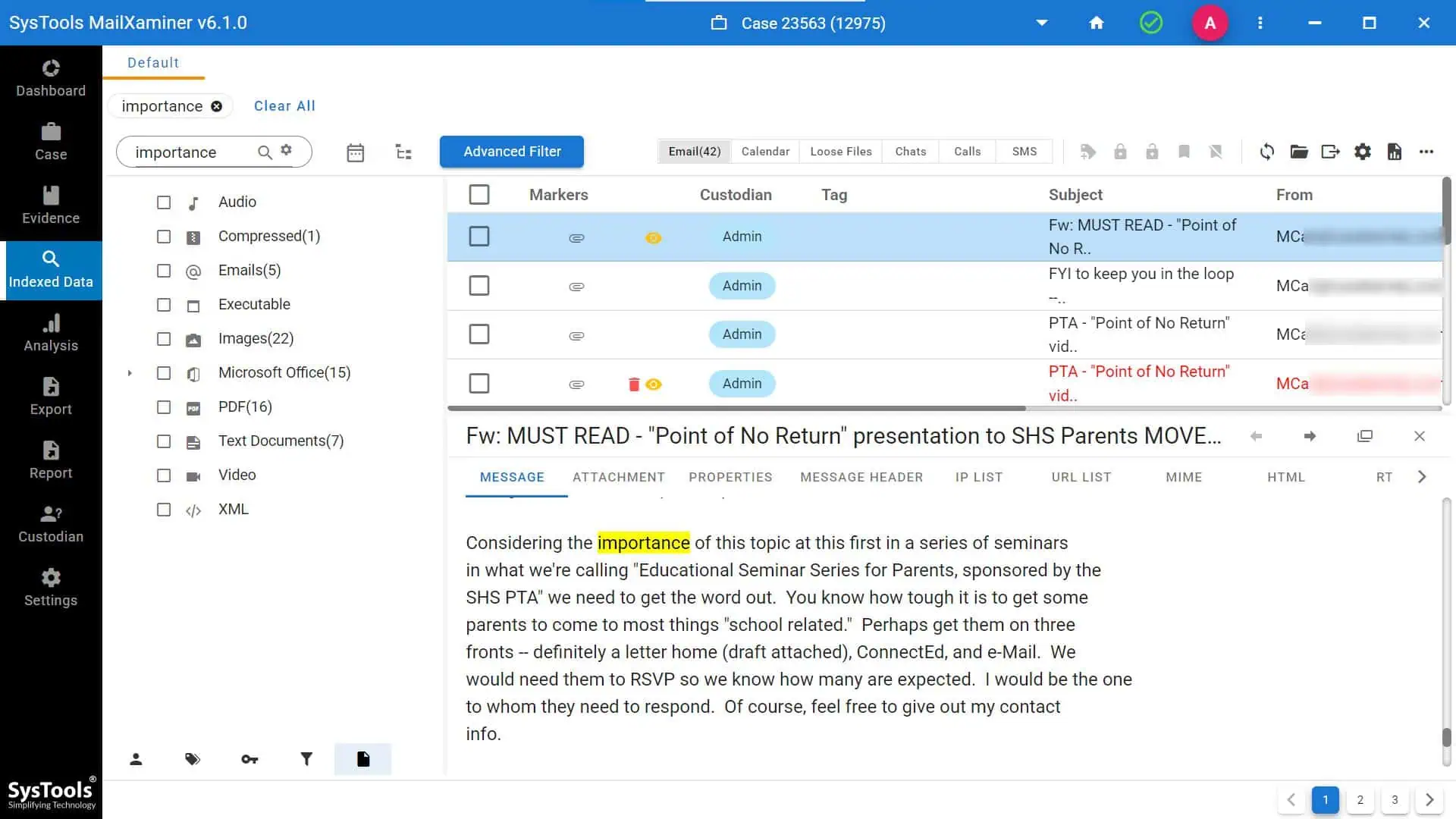Expand the Microsoft Office(15) tree node
Viewport: 1456px width, 819px height.
coord(130,373)
